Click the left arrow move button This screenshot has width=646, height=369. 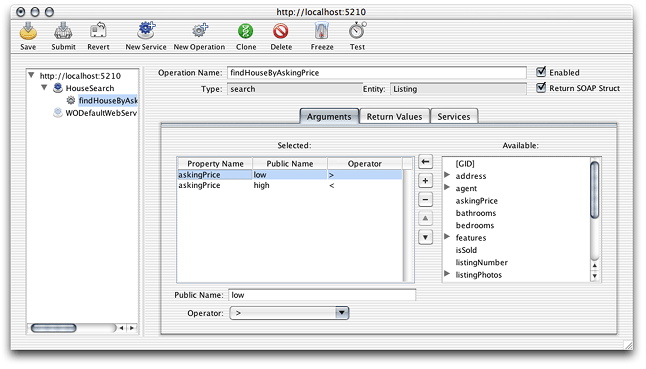point(425,162)
